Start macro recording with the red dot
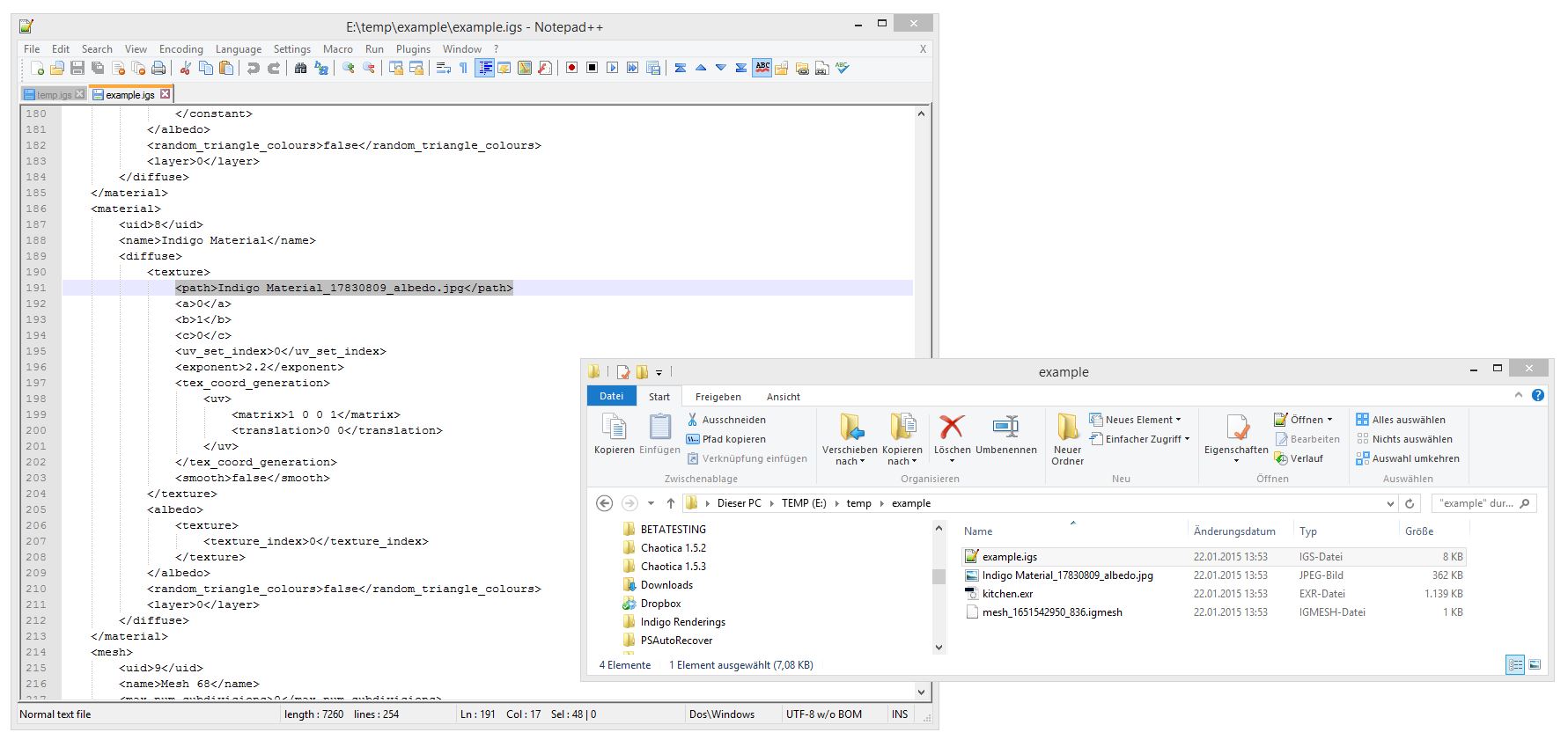 coord(571,69)
